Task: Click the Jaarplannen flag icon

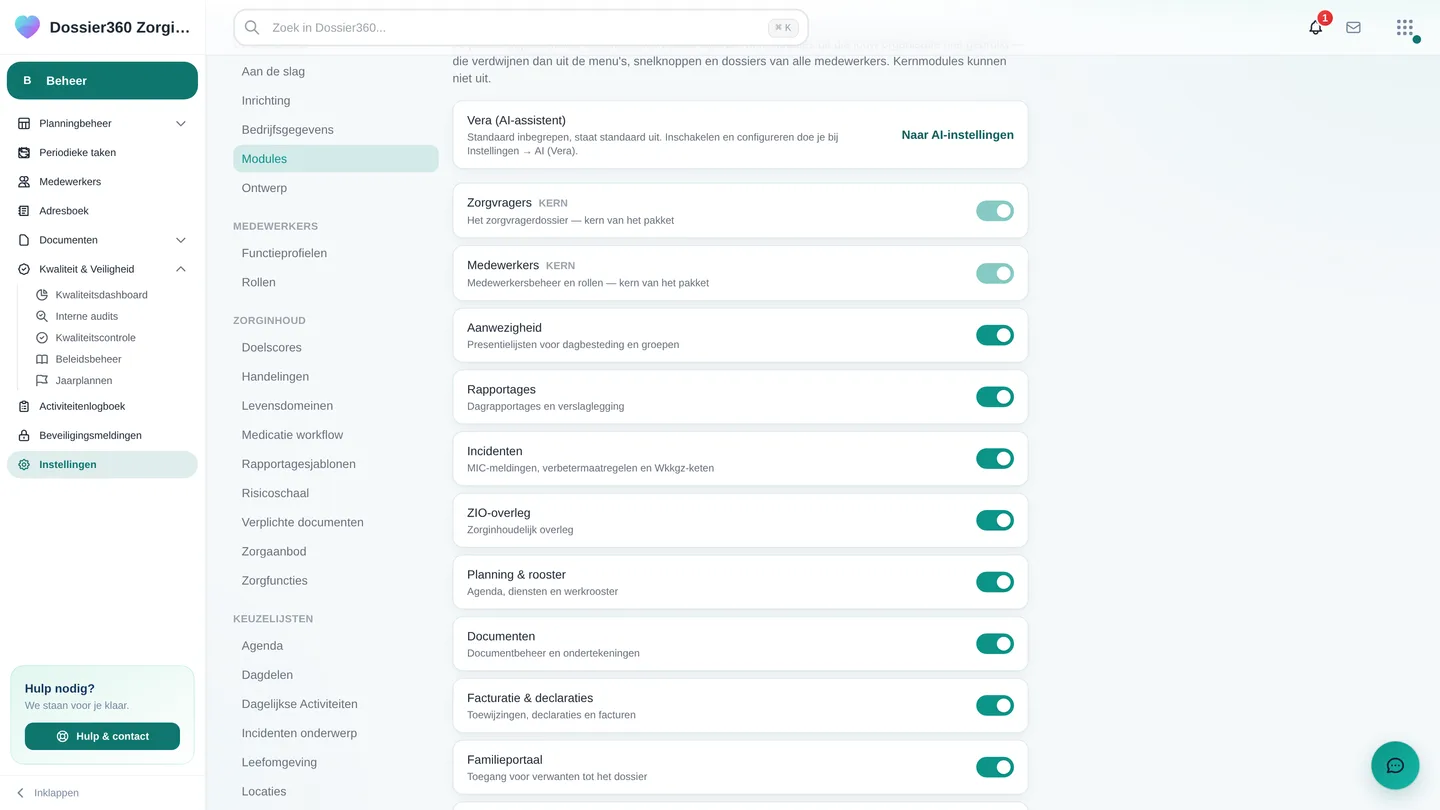Action: click(x=42, y=381)
